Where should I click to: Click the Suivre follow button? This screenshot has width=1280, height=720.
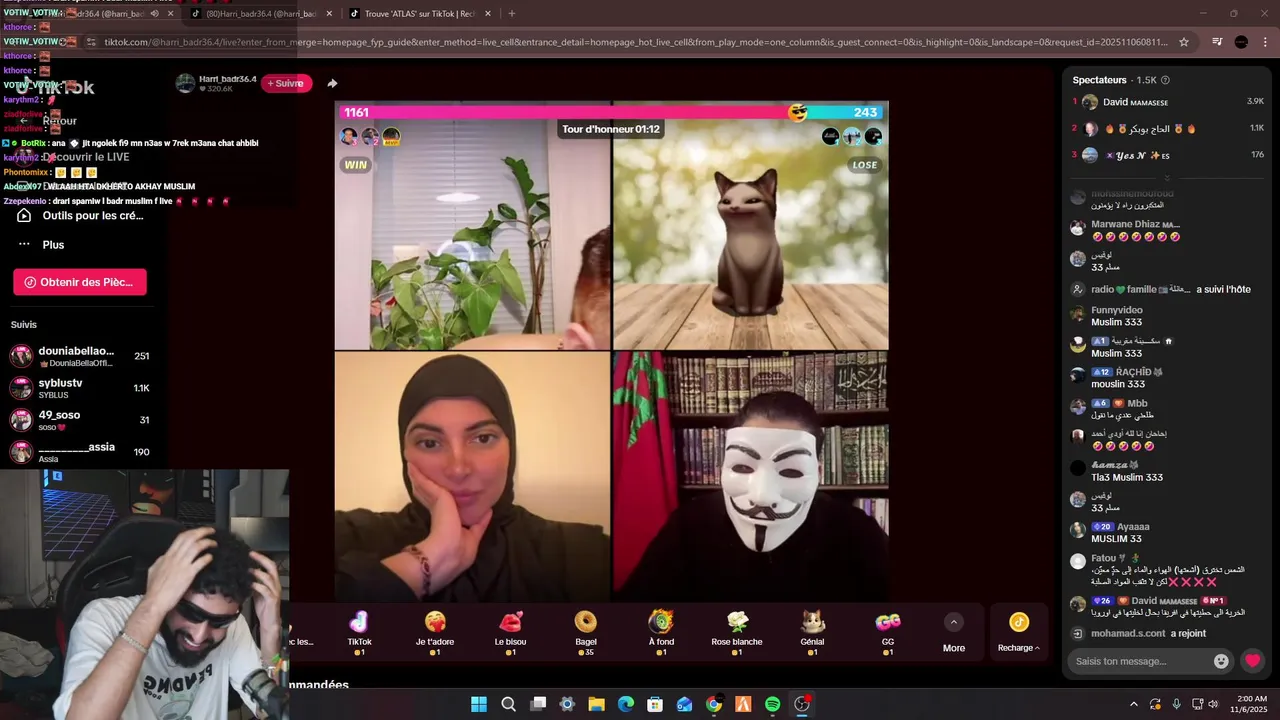tap(286, 83)
